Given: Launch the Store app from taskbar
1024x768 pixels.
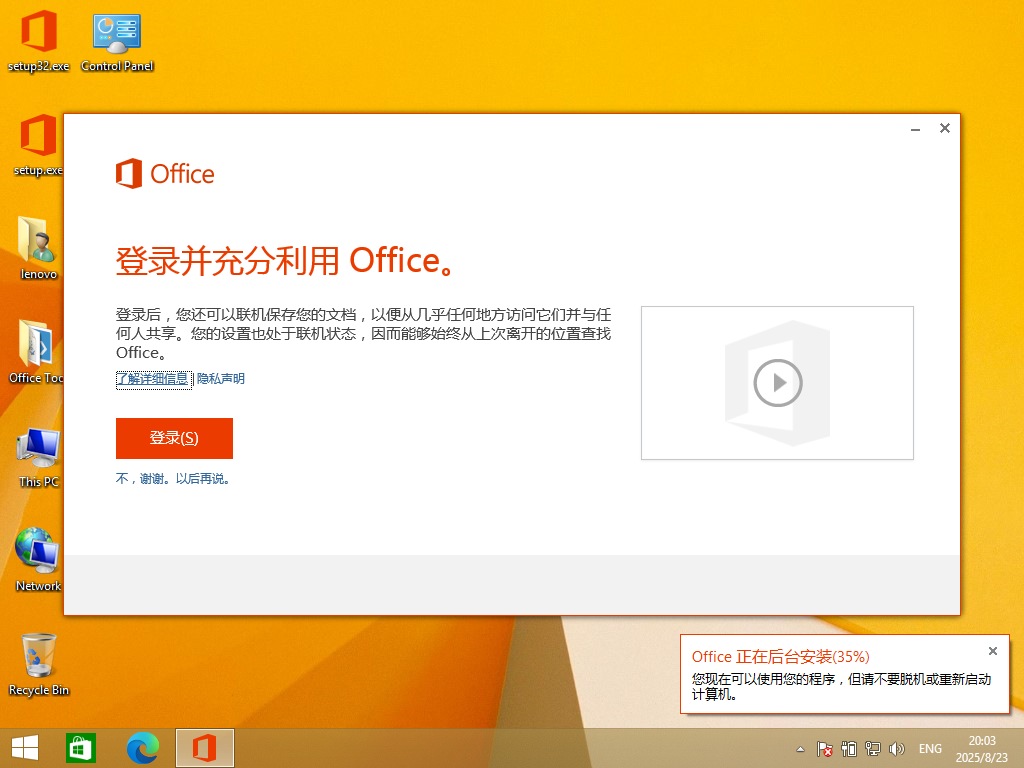Looking at the screenshot, I should coord(80,748).
